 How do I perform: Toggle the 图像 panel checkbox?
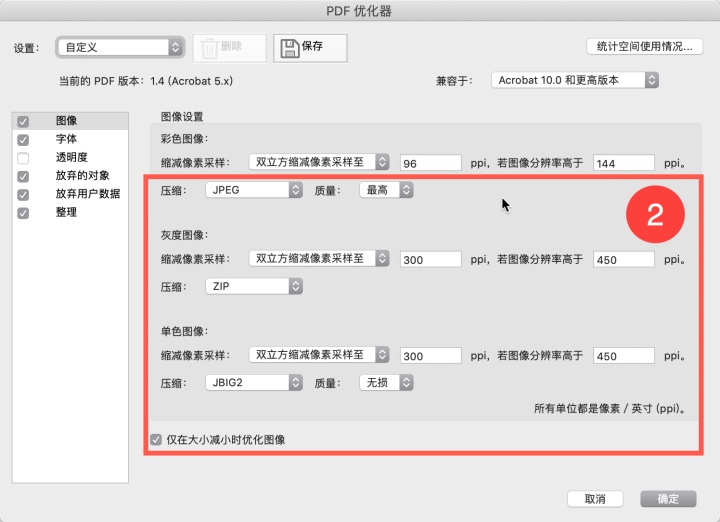click(23, 121)
